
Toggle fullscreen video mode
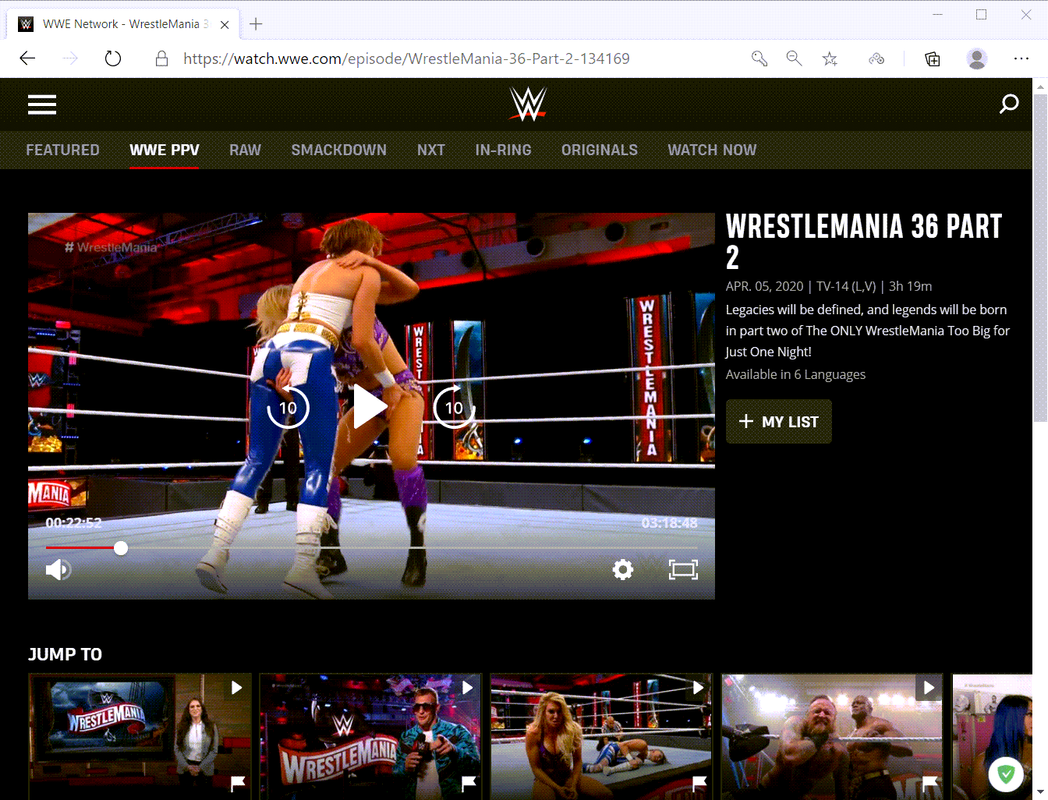[x=683, y=569]
